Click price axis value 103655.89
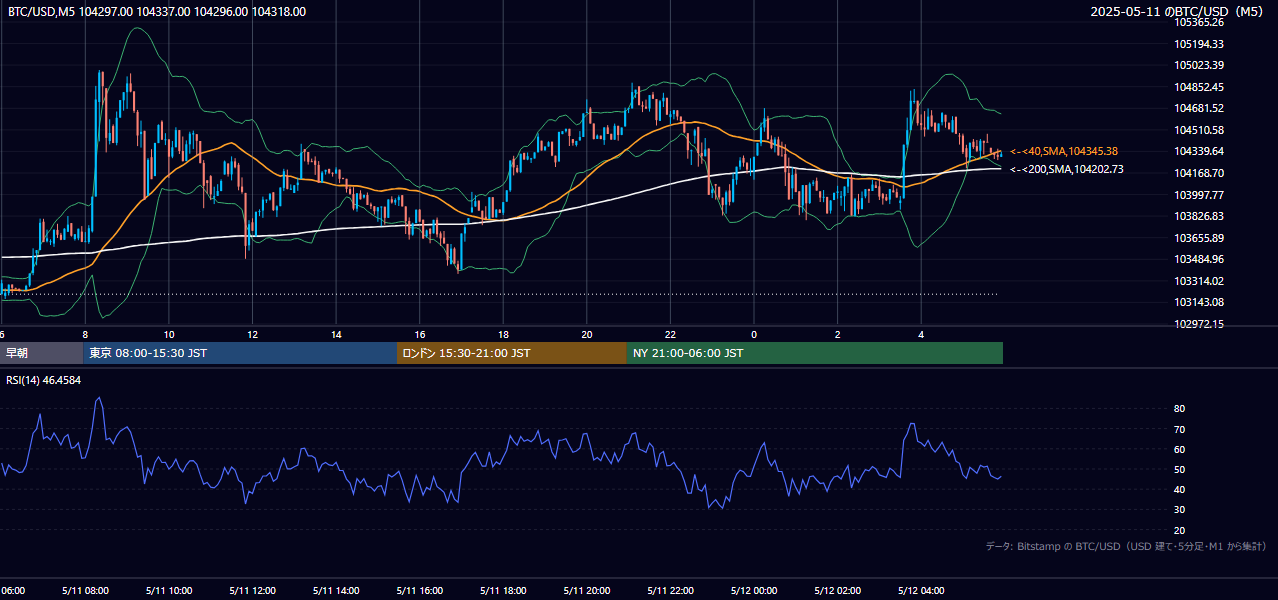 tap(1200, 238)
